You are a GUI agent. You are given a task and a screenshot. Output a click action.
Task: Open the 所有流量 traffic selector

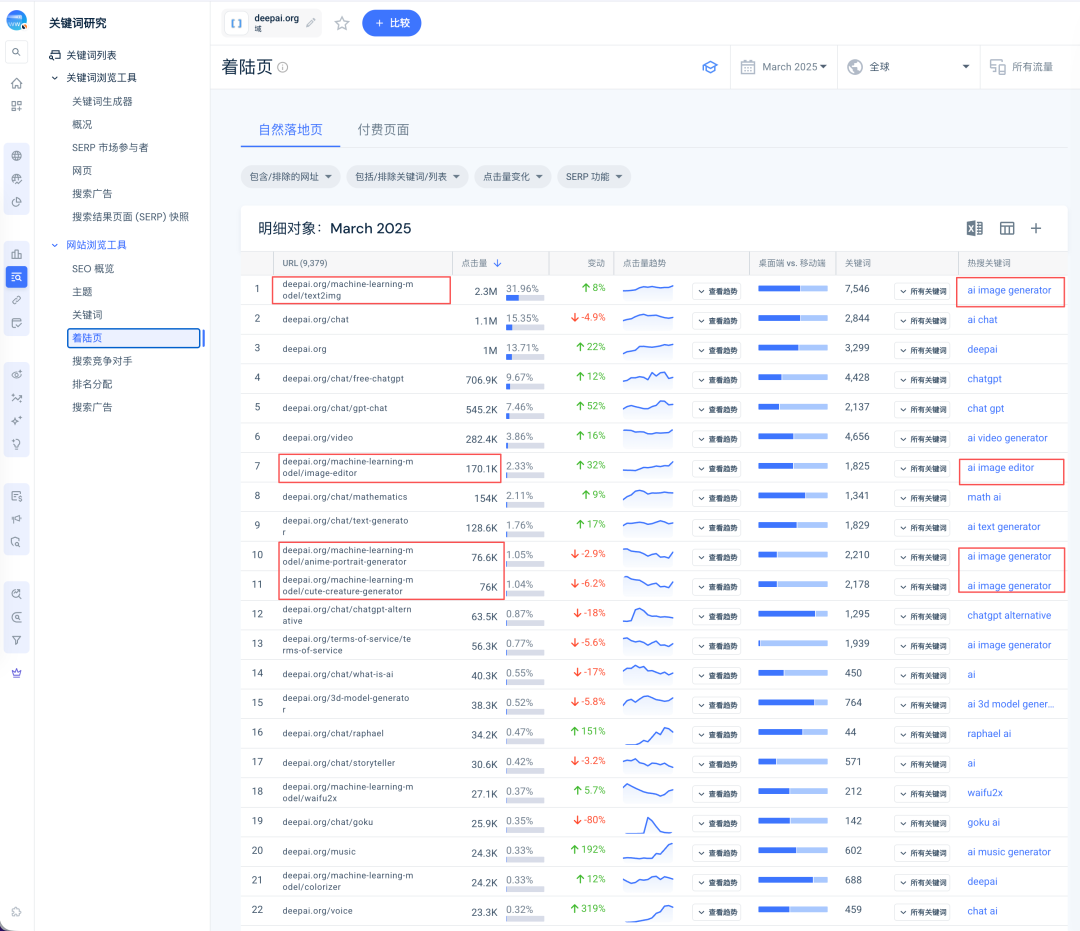(x=1022, y=67)
